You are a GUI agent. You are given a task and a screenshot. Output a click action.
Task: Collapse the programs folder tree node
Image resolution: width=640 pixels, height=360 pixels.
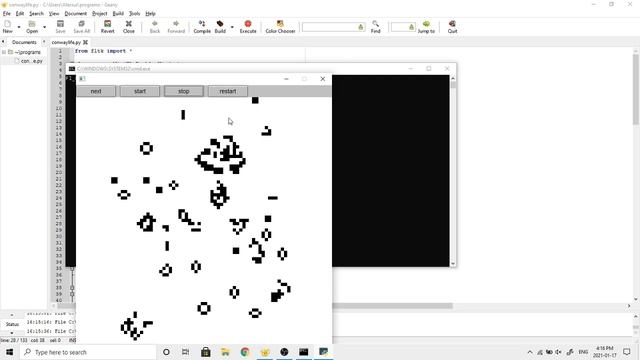coord(4,52)
